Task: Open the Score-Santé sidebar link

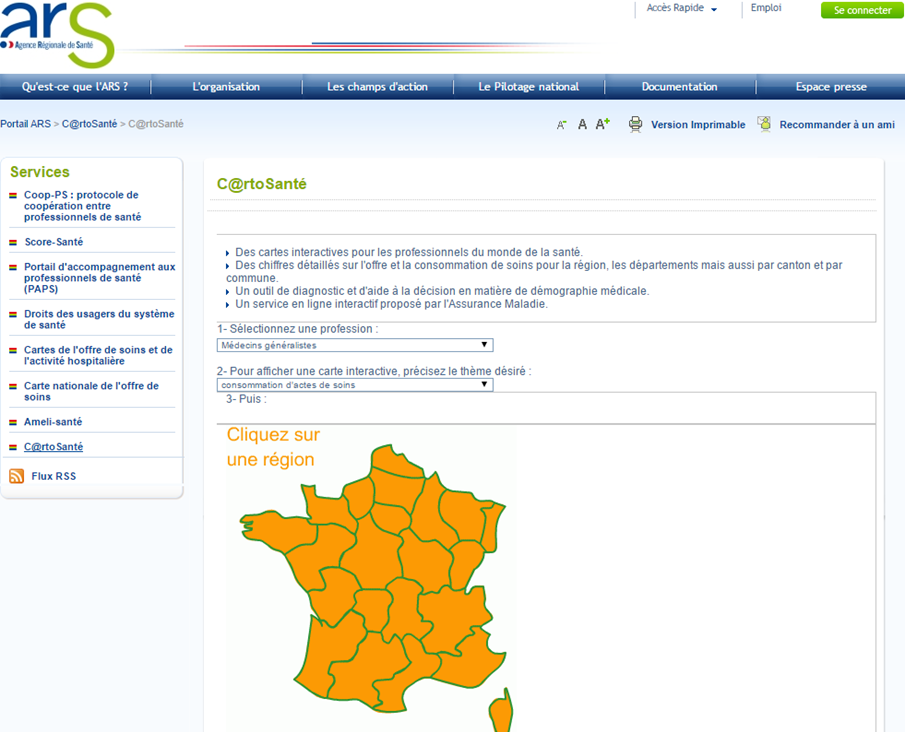Action: pos(54,242)
